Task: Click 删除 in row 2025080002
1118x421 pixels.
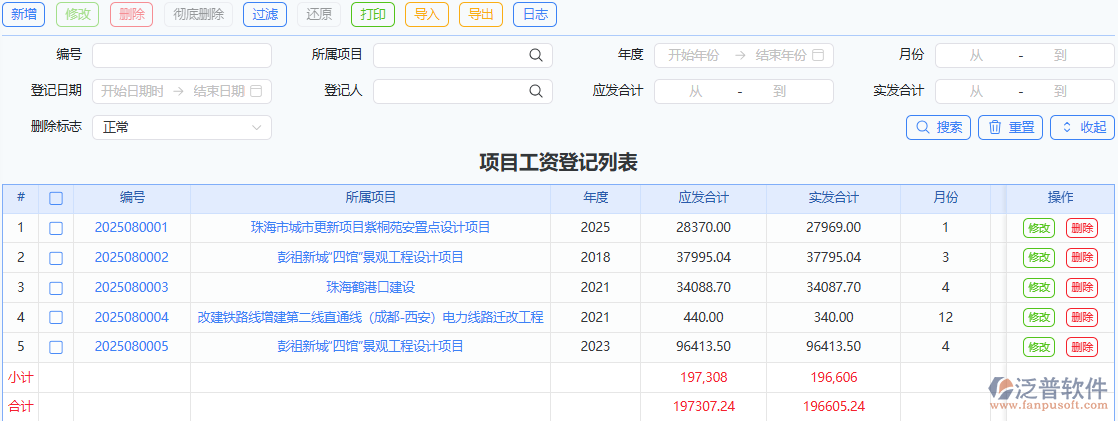Action: [x=1082, y=258]
